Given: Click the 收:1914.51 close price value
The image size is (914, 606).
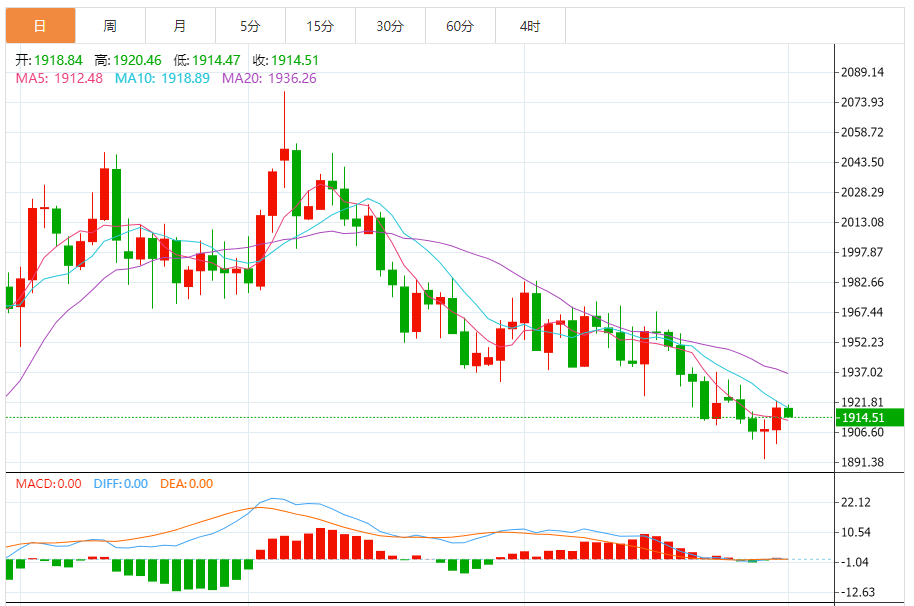Looking at the screenshot, I should tap(285, 60).
